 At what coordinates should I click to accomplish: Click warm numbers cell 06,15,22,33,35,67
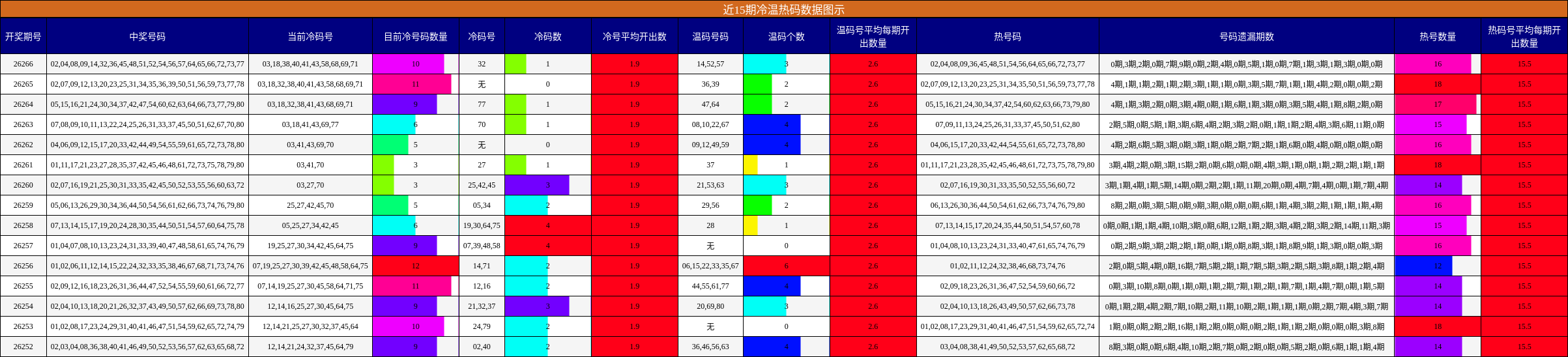[x=710, y=266]
